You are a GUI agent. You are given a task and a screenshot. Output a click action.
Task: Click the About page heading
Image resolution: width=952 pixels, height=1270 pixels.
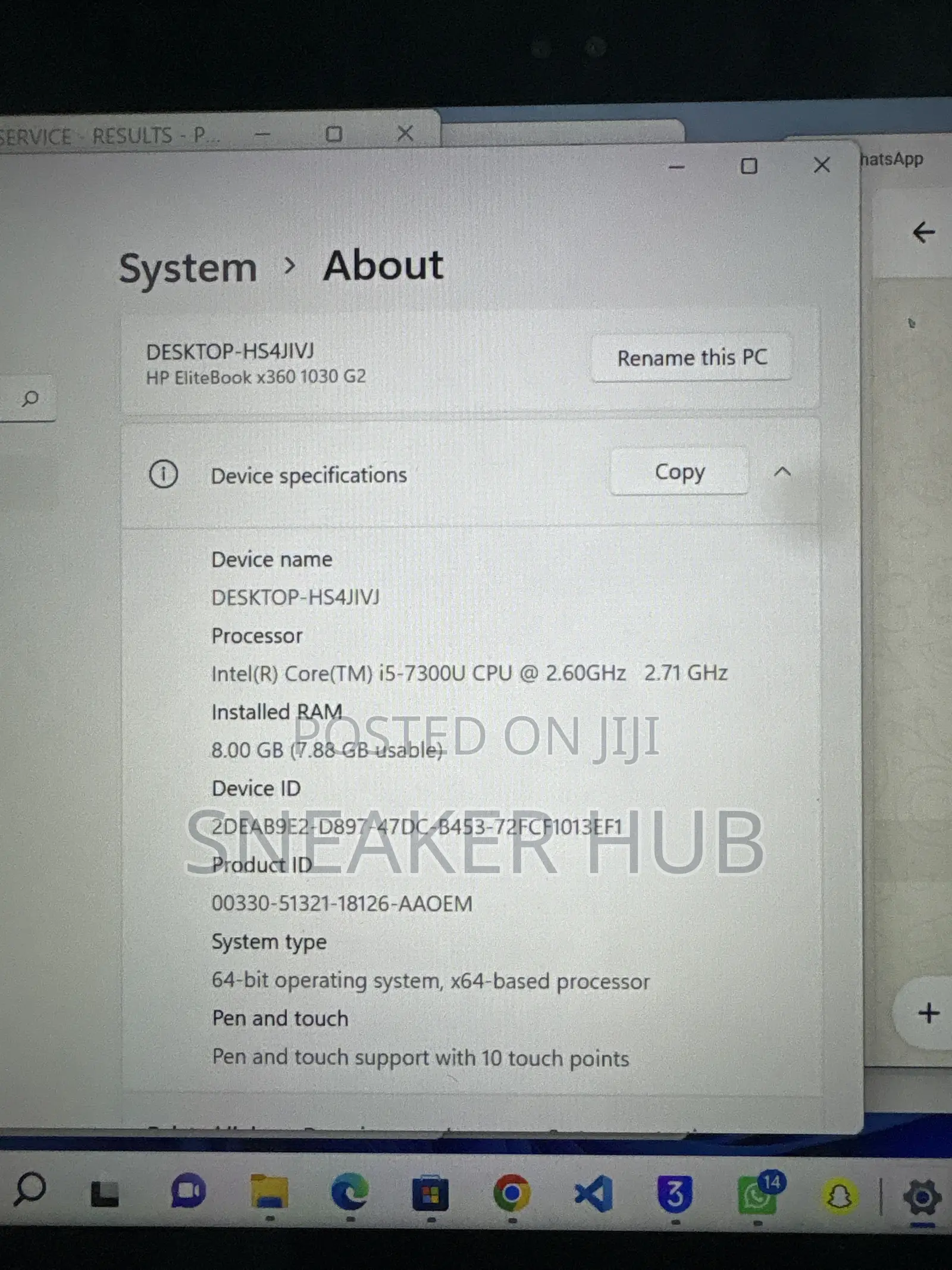(x=383, y=265)
